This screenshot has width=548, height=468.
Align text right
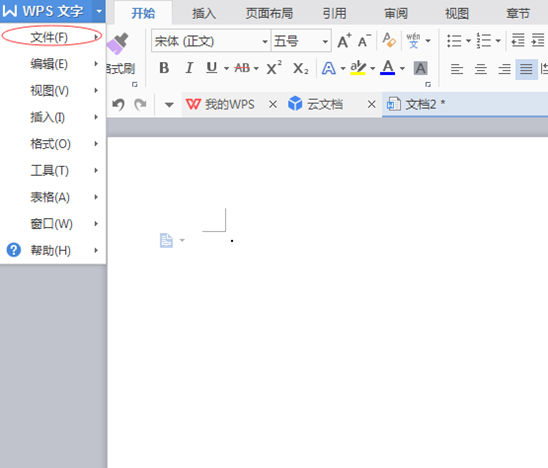point(504,69)
